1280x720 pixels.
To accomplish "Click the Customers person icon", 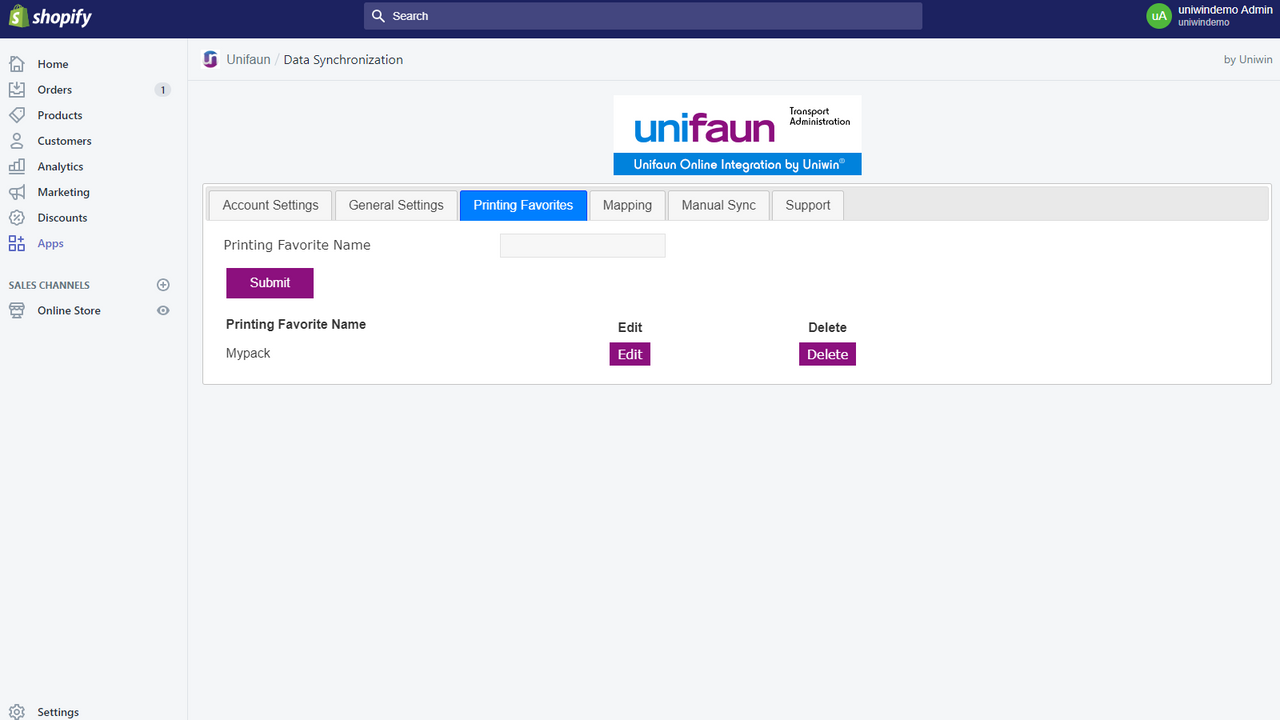I will (17, 141).
